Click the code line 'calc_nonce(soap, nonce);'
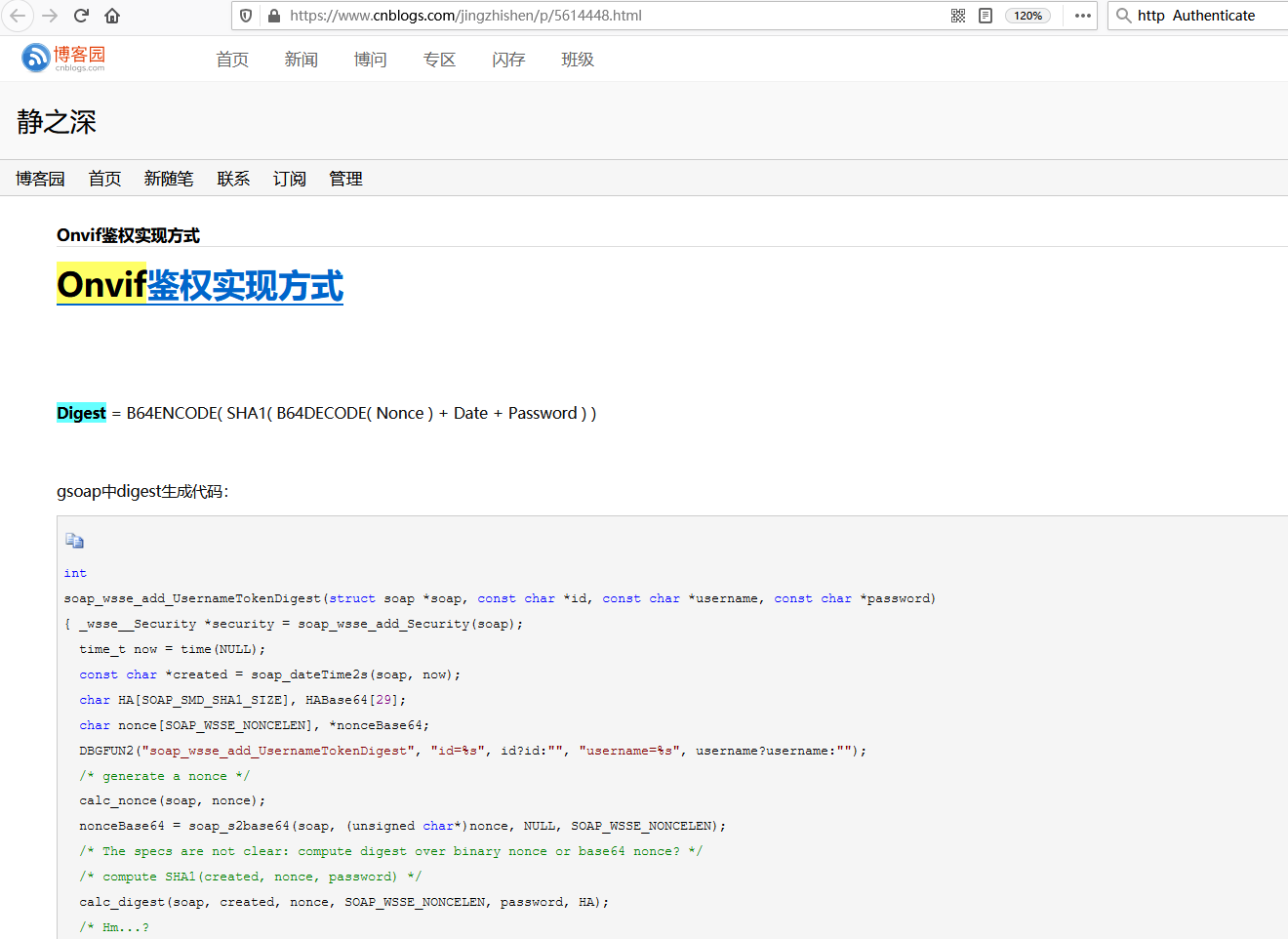 (173, 800)
